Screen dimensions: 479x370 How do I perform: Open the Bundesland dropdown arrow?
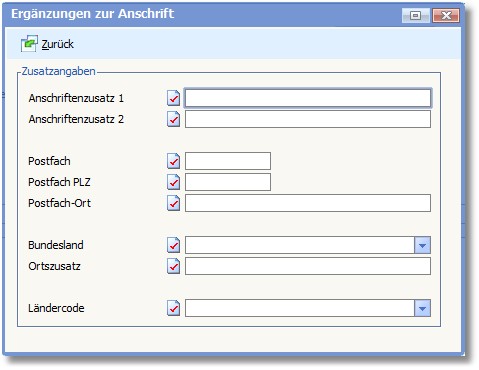[422, 245]
